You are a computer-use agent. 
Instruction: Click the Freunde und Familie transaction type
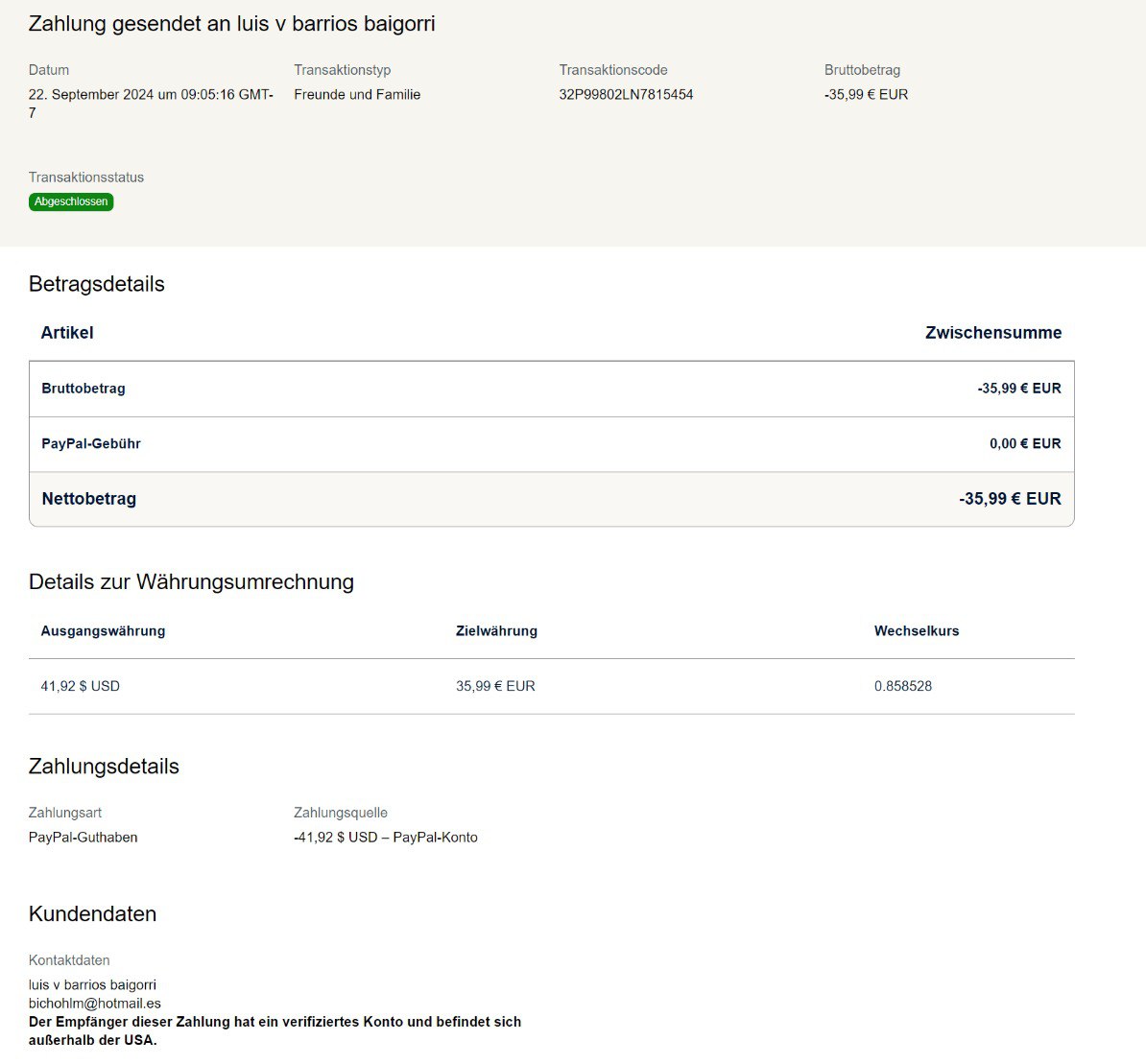tap(357, 94)
